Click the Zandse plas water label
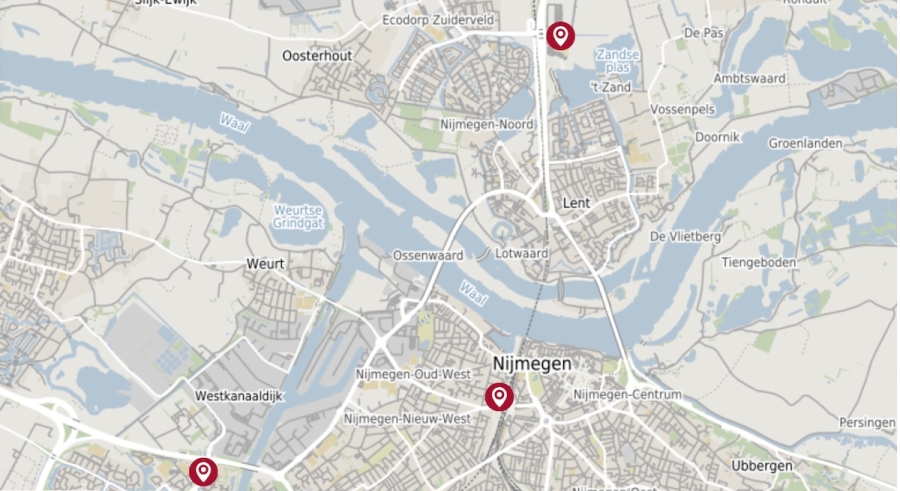Viewport: 900px width, 491px height. tap(618, 61)
